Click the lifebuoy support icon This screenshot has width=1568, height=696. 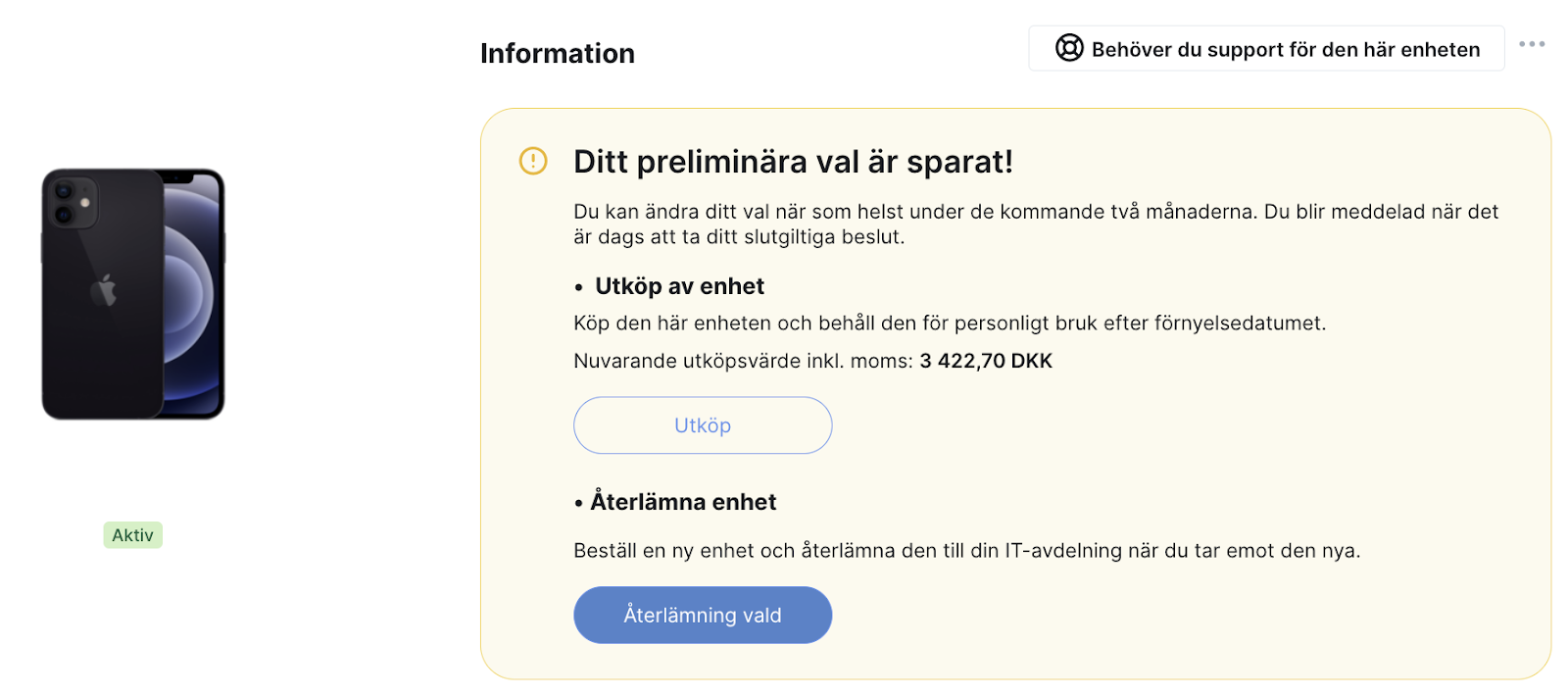coord(1069,48)
